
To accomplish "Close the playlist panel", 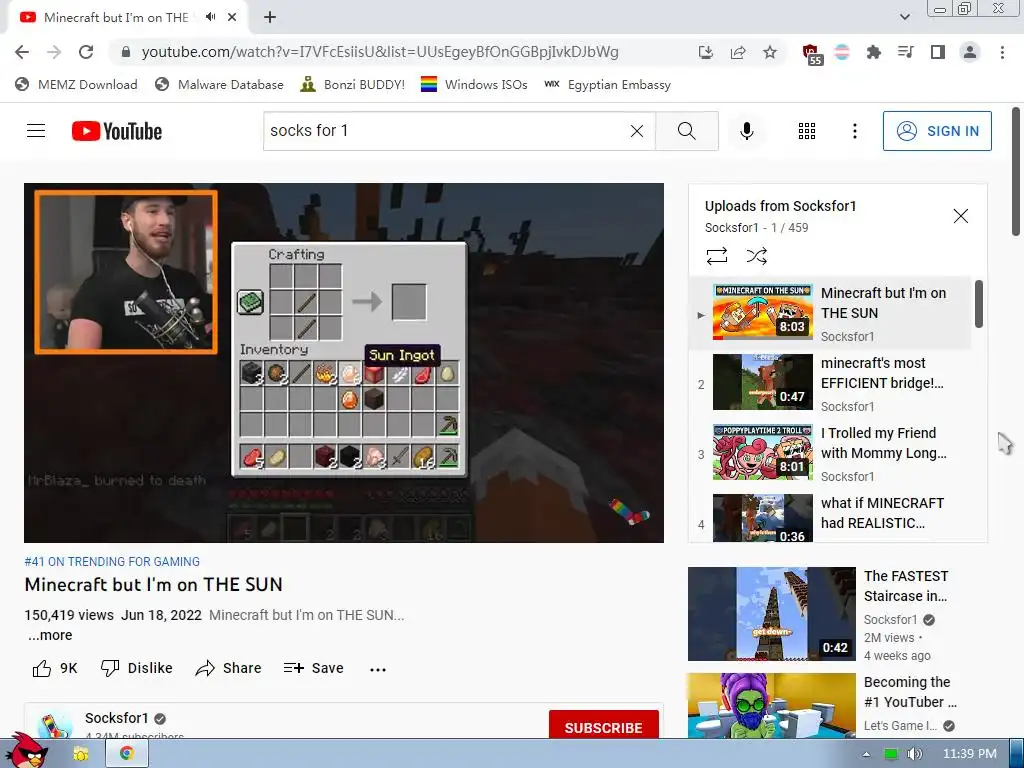I will [x=960, y=216].
